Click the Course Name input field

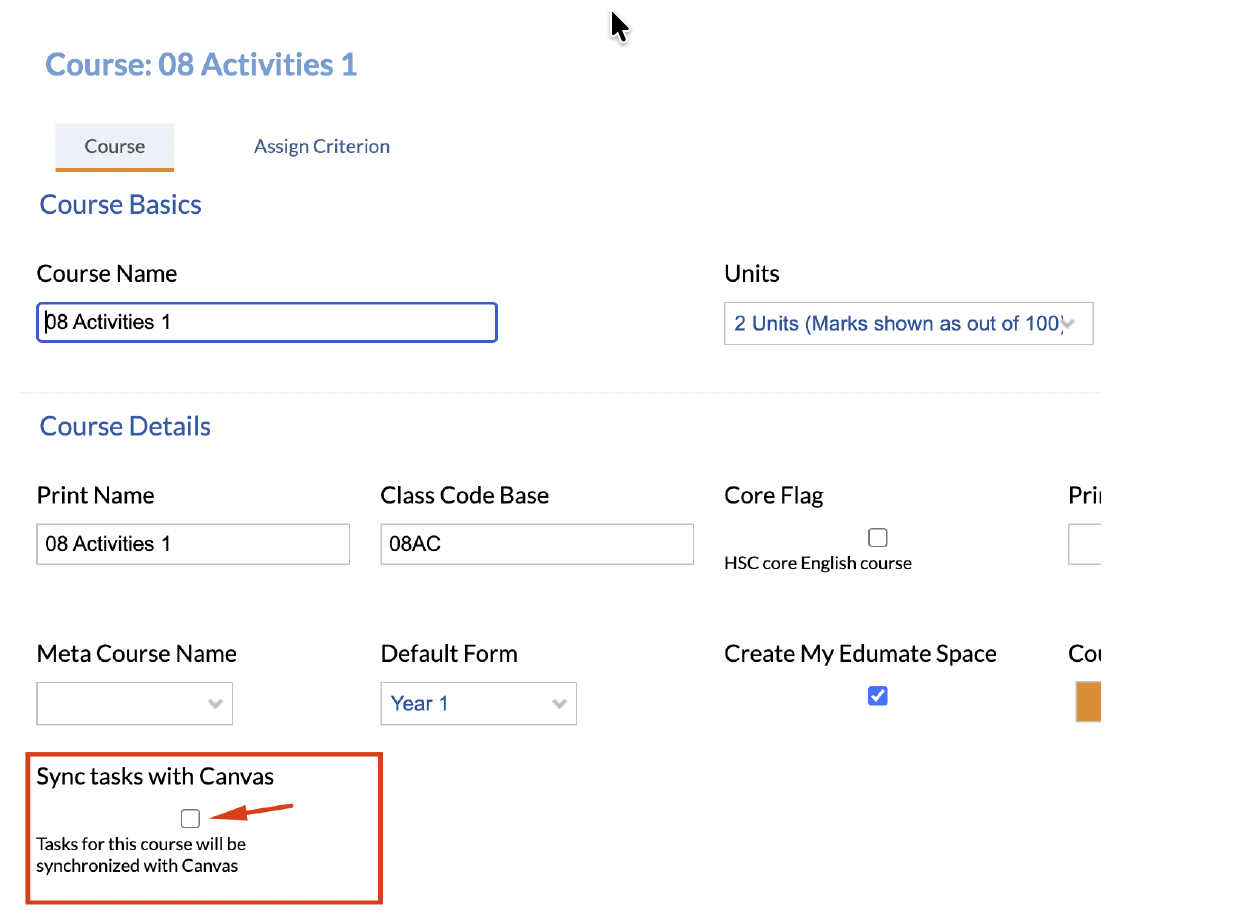pyautogui.click(x=267, y=322)
